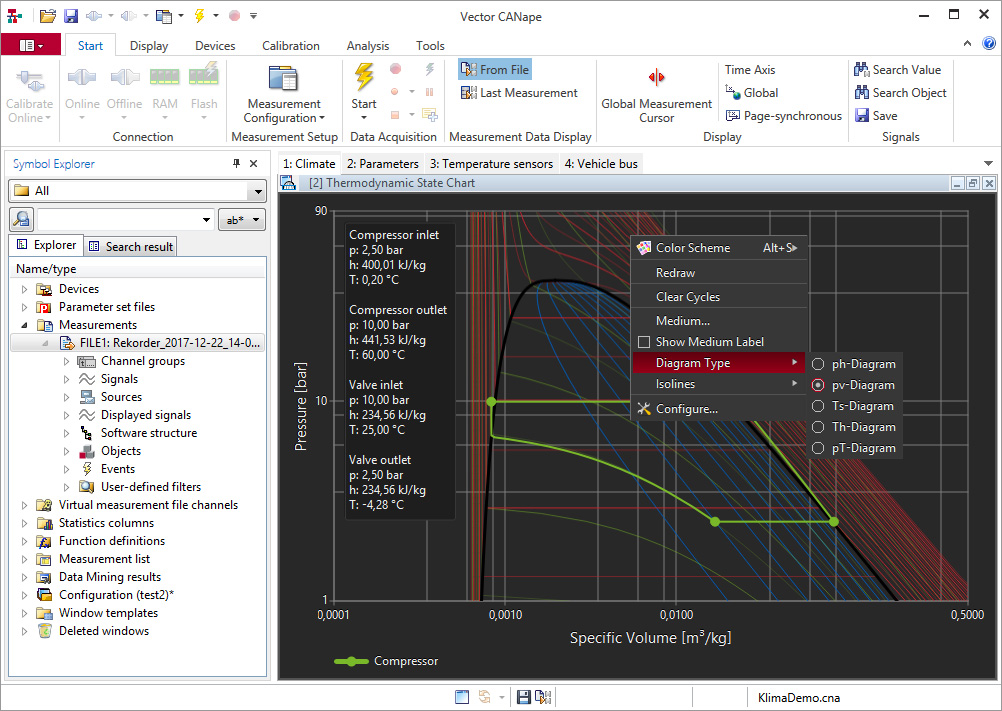Click the red application menu button
1002x711 pixels.
[31, 45]
